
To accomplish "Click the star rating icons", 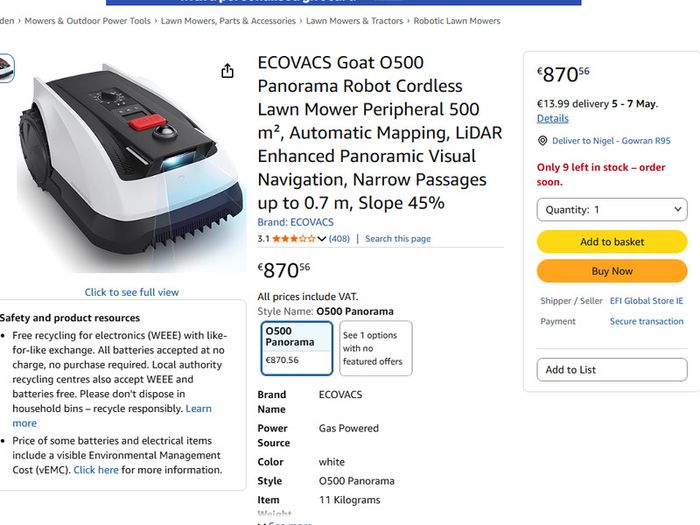I will click(x=294, y=238).
